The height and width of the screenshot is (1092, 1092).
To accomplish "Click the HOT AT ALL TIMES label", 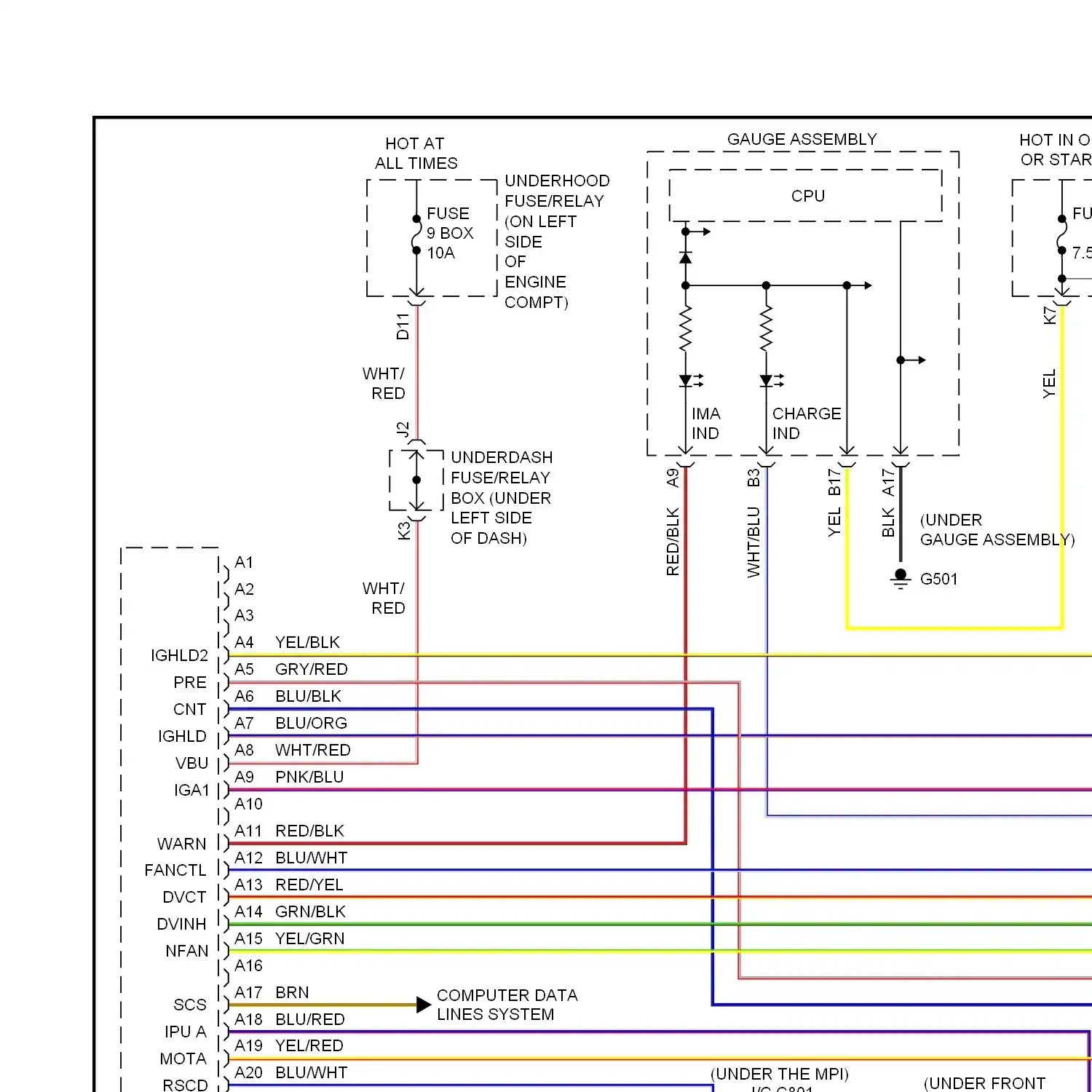I will [416, 154].
